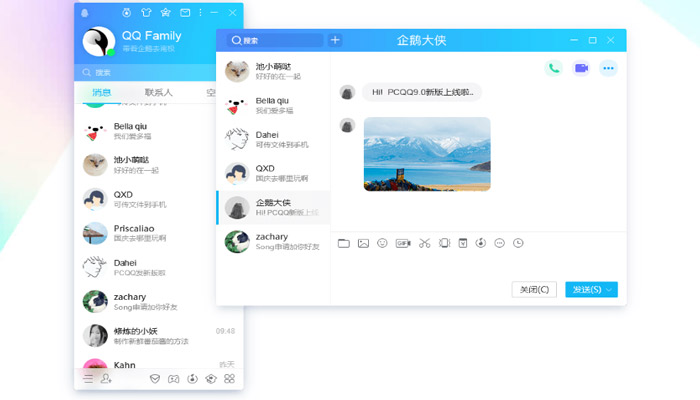Click the send file folder icon

coord(344,243)
